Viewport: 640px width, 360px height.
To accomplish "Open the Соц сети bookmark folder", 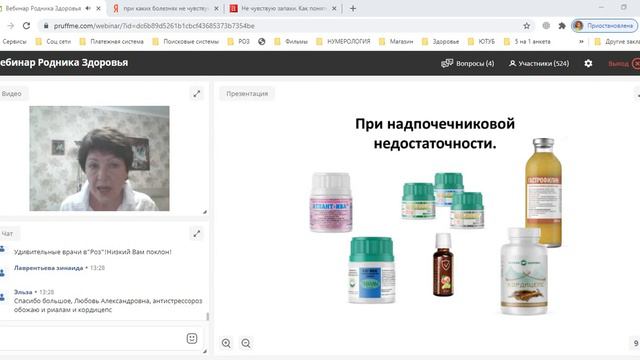I will (x=53, y=42).
